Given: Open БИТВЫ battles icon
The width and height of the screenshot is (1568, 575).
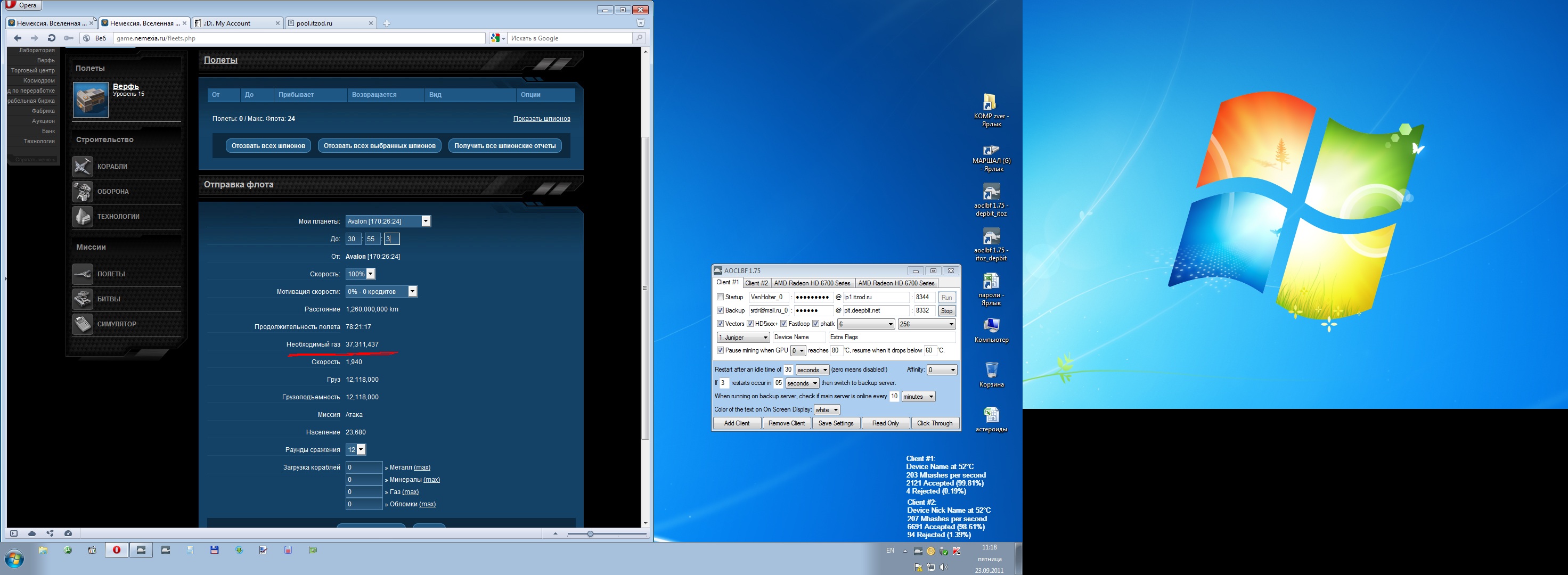Looking at the screenshot, I should (x=82, y=299).
